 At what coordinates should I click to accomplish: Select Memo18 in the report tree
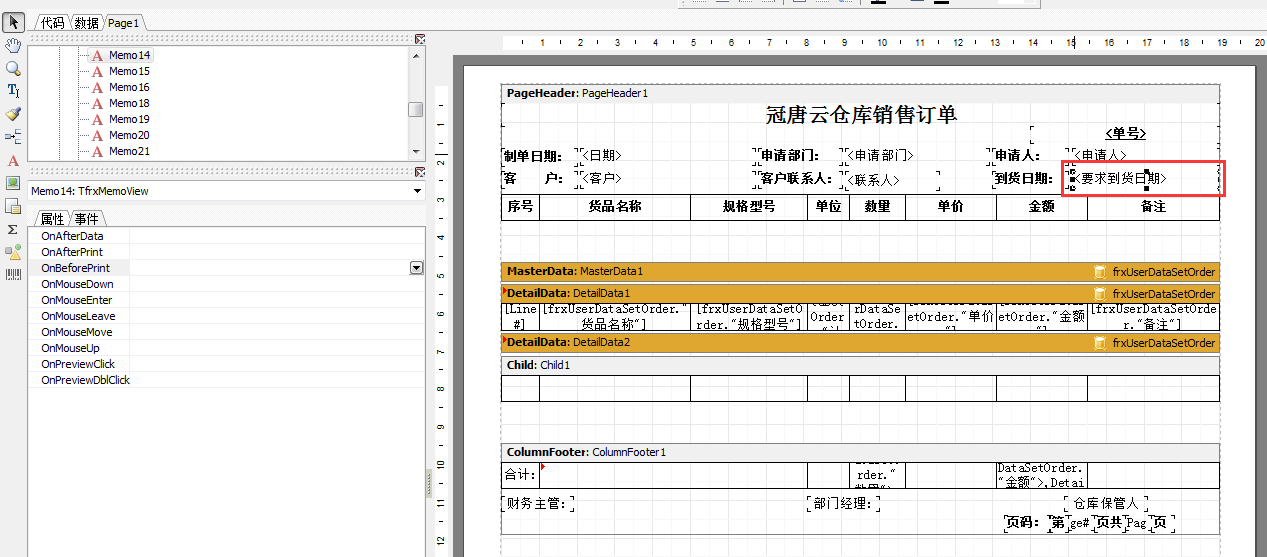coord(130,103)
